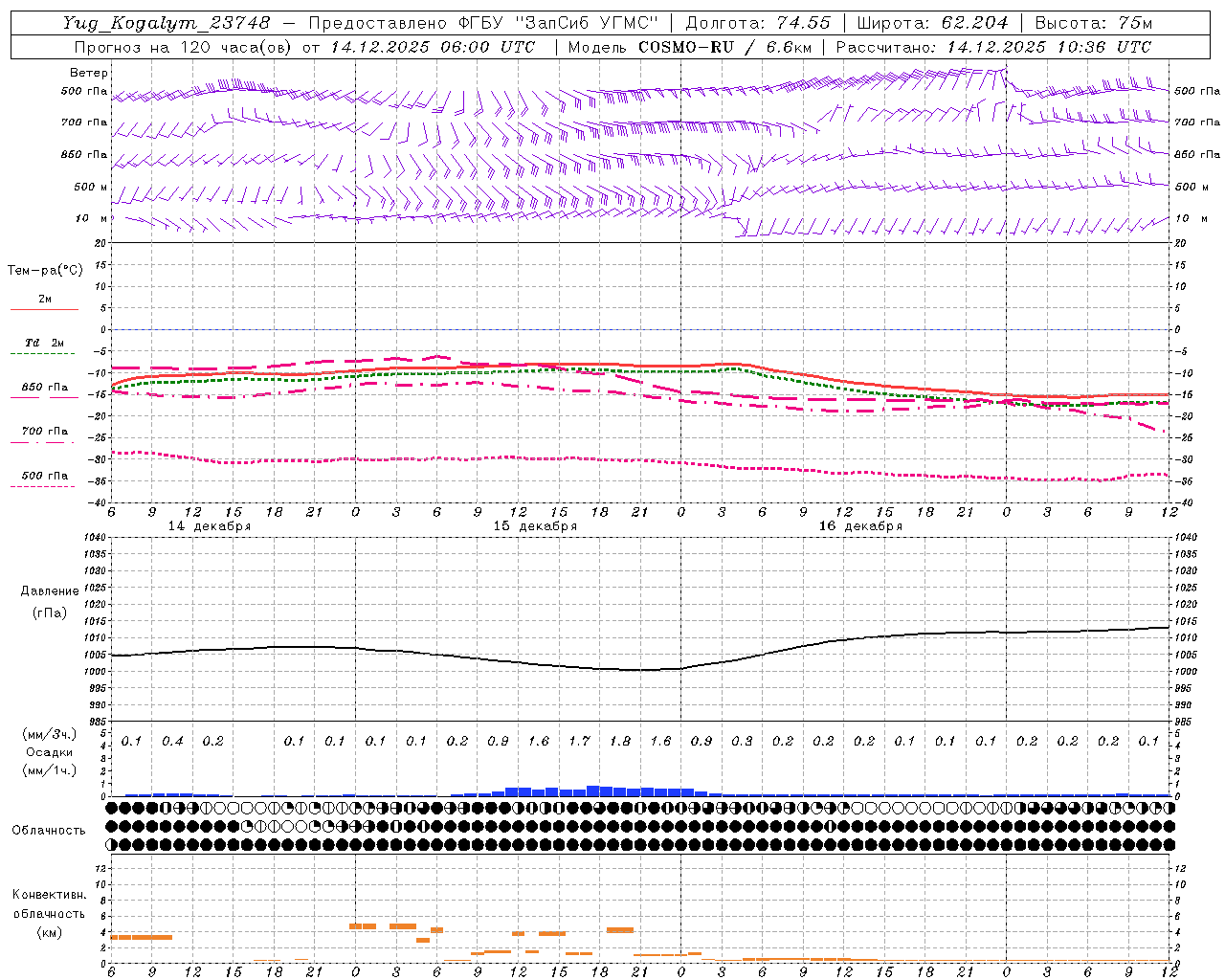Select the '0.3' precipitation value
The width and height of the screenshot is (1225, 980).
point(742,741)
